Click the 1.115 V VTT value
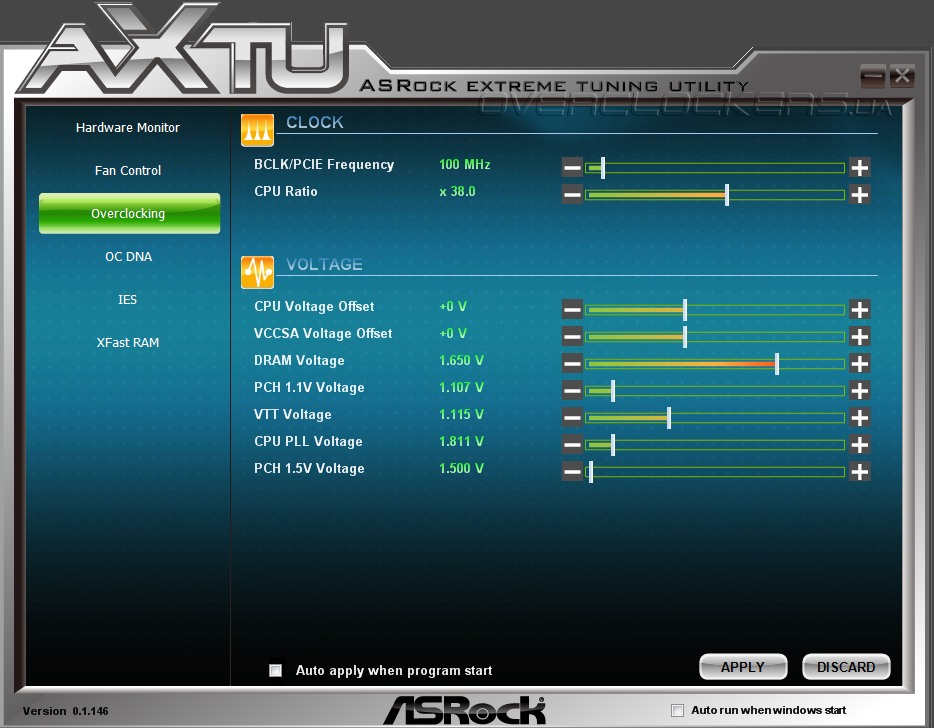The height and width of the screenshot is (728, 934). (461, 414)
